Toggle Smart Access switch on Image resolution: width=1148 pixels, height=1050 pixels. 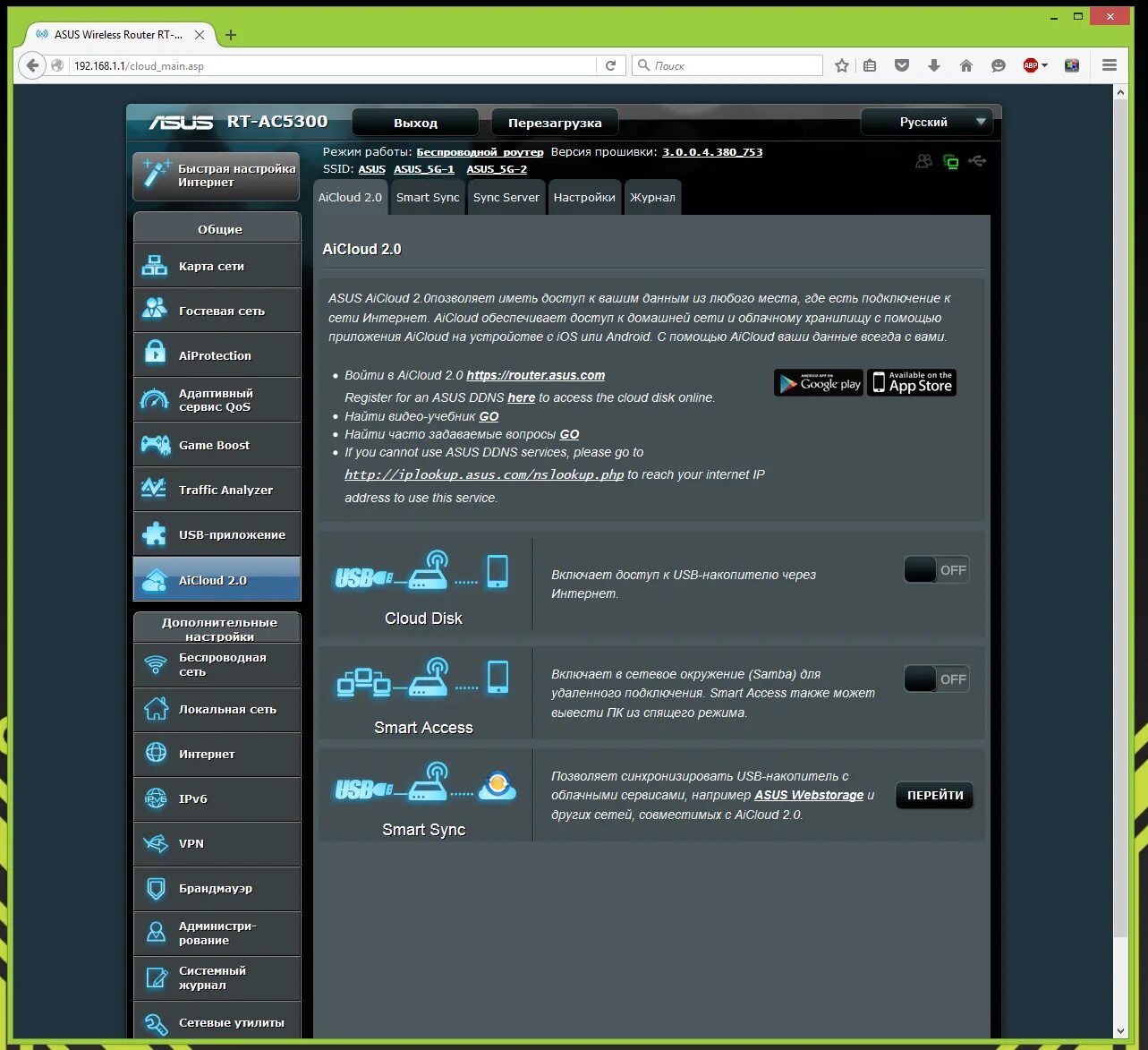pos(936,679)
